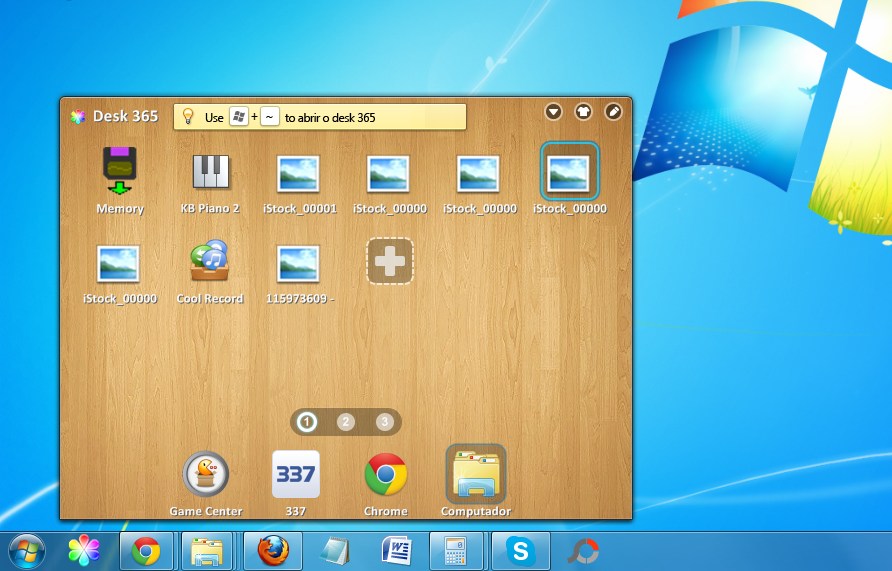Viewport: 892px width, 571px height.
Task: Click the Desk 365 flower logo
Action: (x=78, y=117)
